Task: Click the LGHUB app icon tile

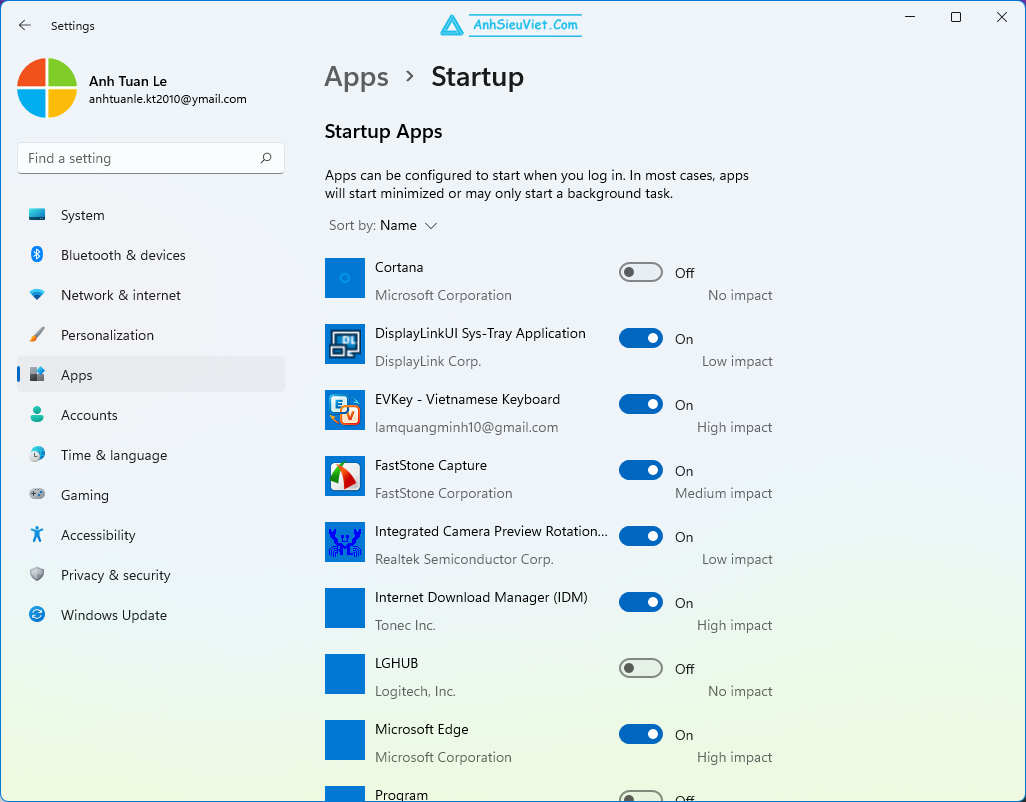Action: tap(345, 674)
